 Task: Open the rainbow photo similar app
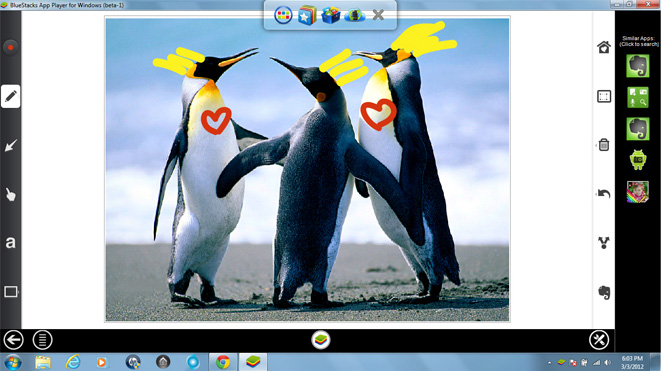[638, 192]
